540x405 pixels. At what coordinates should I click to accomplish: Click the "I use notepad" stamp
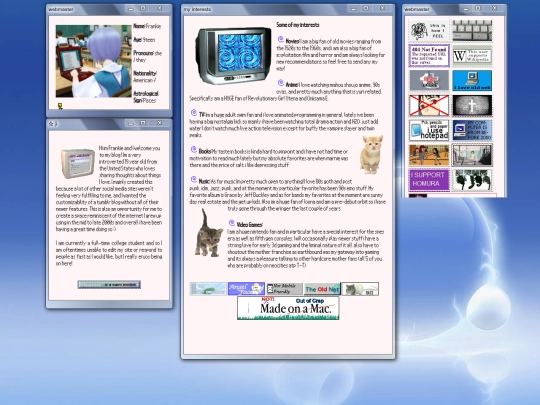[x=429, y=130]
